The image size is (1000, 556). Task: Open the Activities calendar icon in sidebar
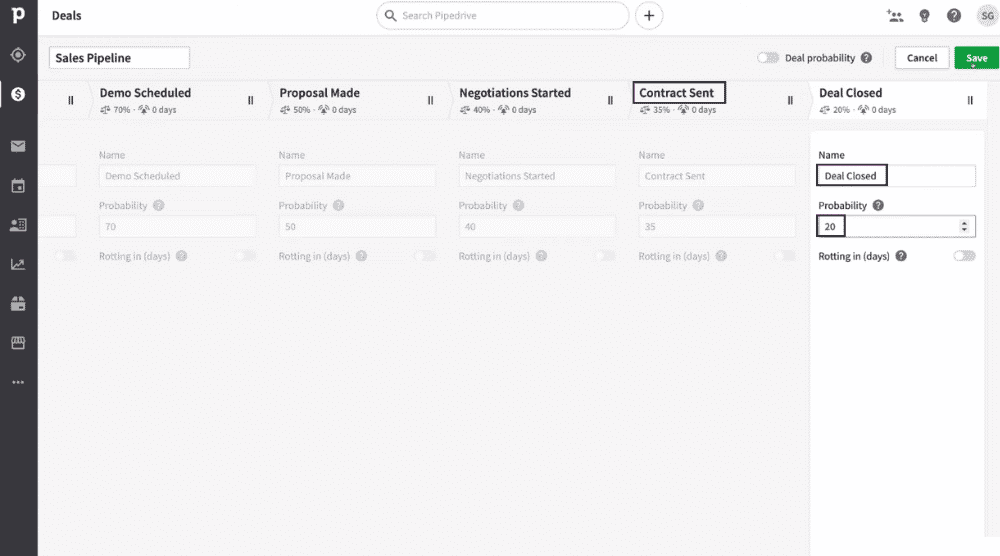pyautogui.click(x=18, y=186)
